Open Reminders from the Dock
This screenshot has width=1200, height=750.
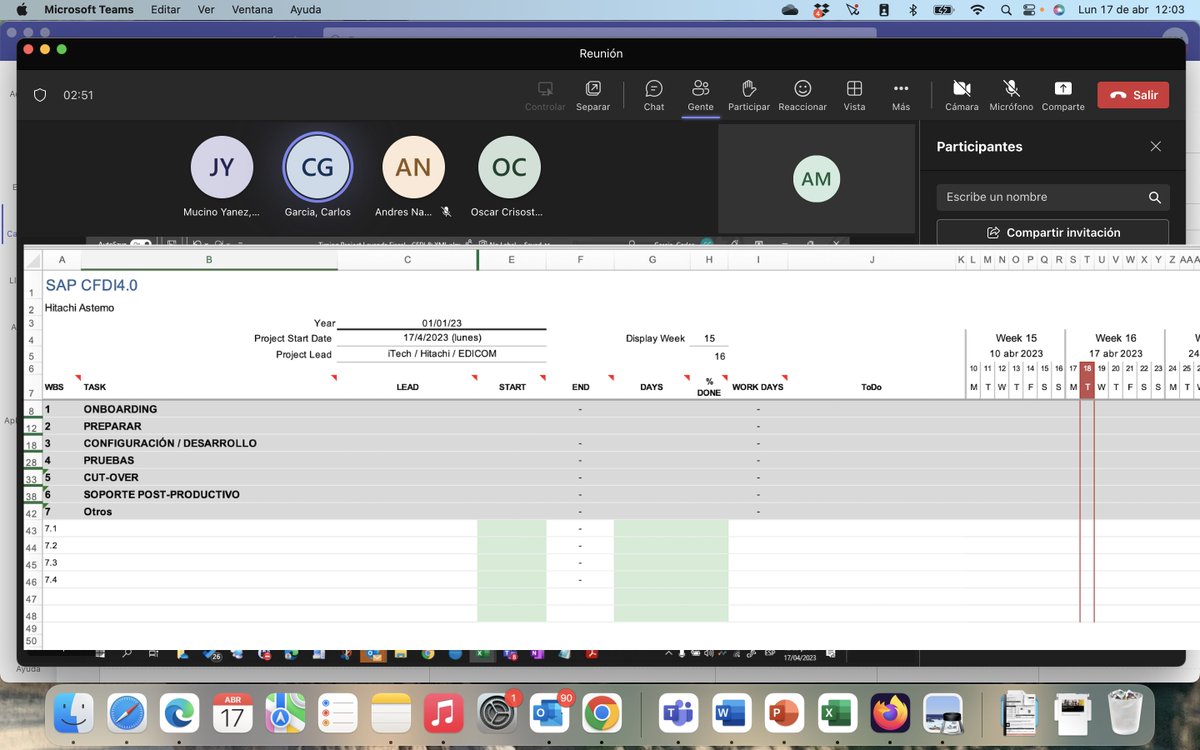pos(338,714)
